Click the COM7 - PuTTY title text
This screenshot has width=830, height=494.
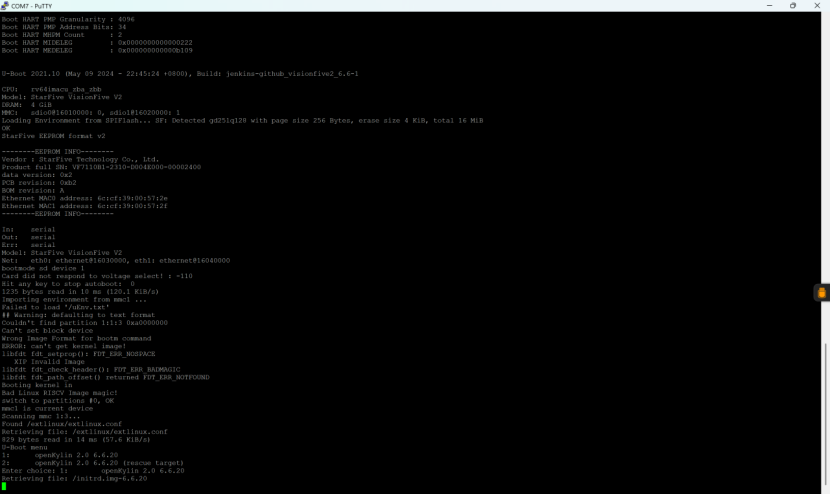[x=32, y=6]
